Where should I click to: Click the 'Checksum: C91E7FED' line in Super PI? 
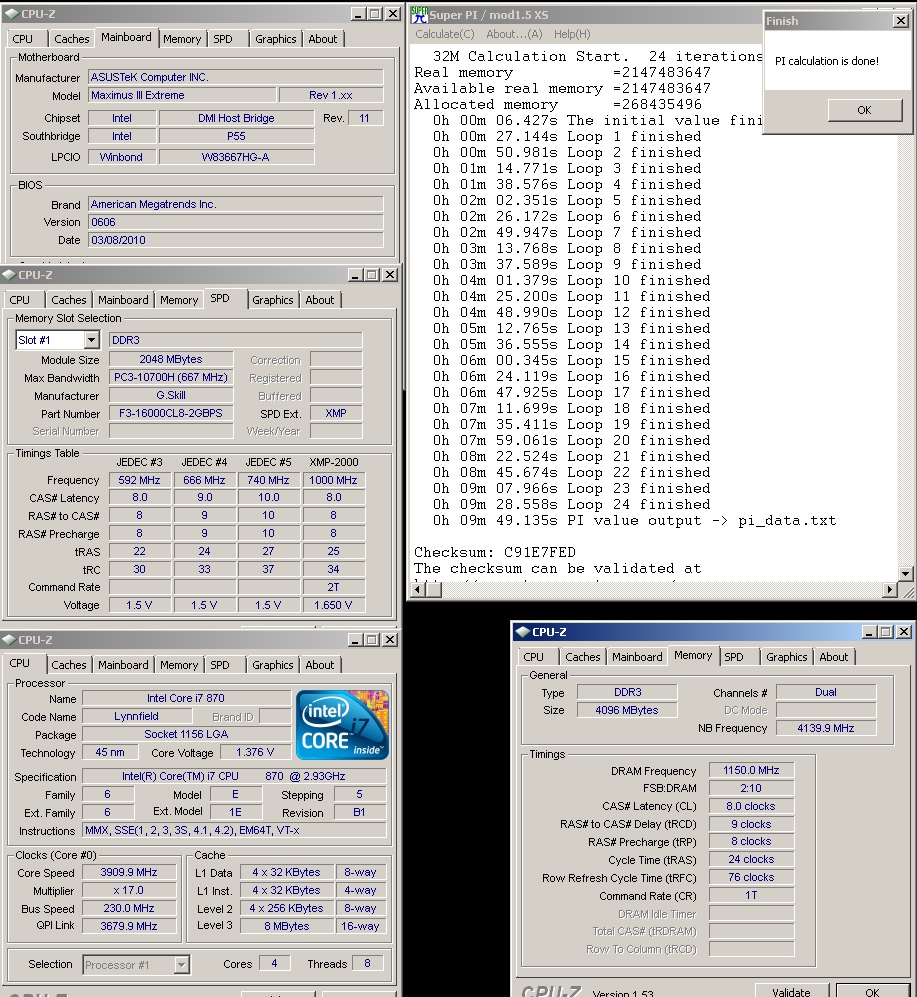pos(495,552)
